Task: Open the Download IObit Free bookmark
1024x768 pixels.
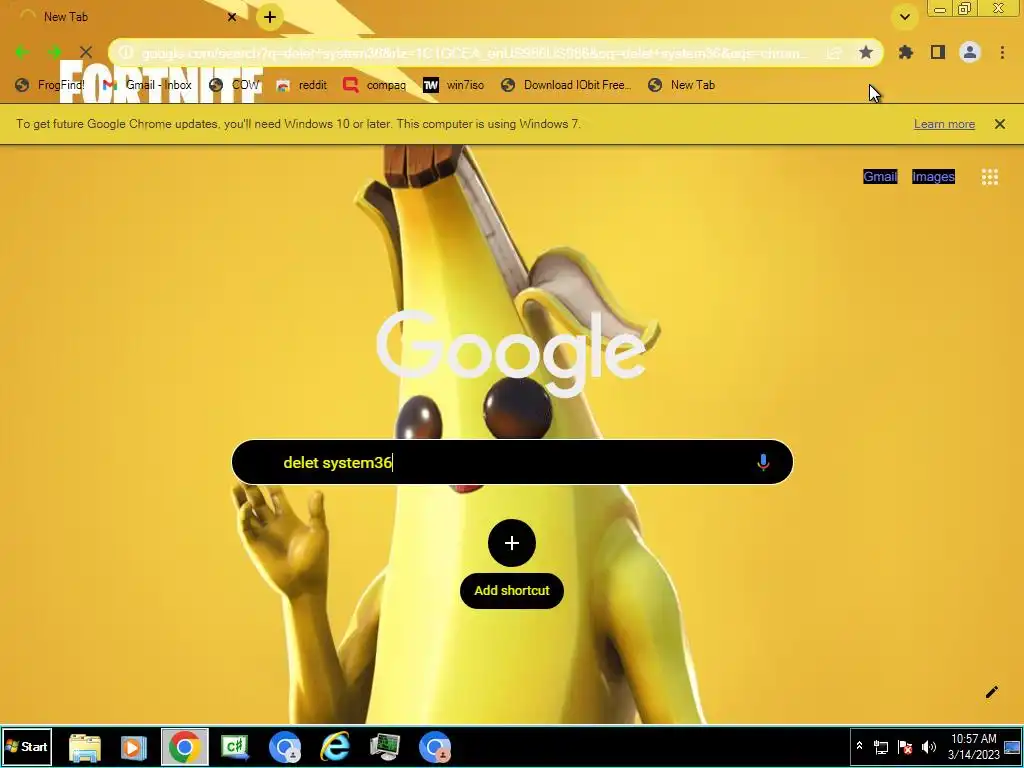Action: [566, 85]
